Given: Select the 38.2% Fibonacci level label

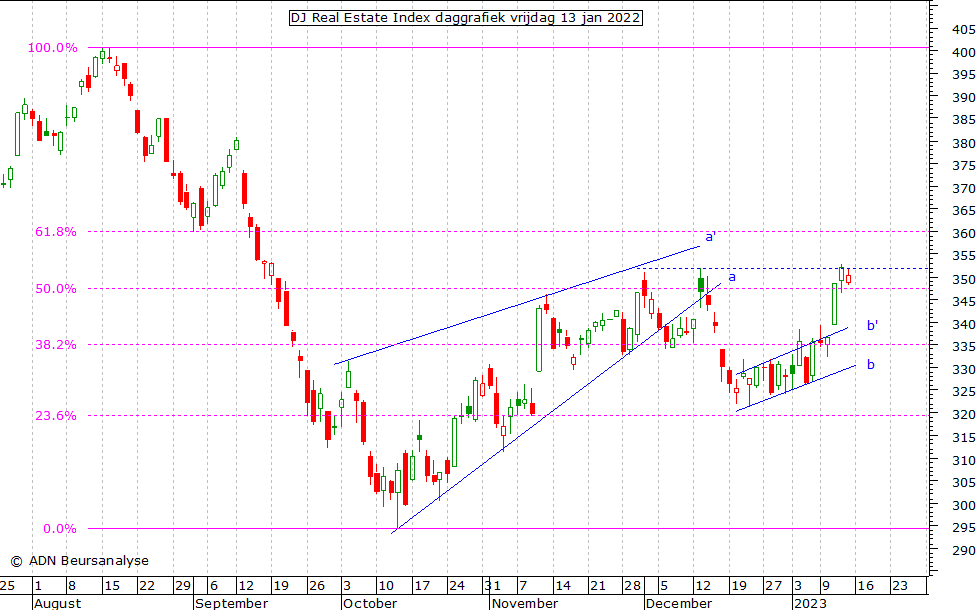Looking at the screenshot, I should pyautogui.click(x=56, y=345).
